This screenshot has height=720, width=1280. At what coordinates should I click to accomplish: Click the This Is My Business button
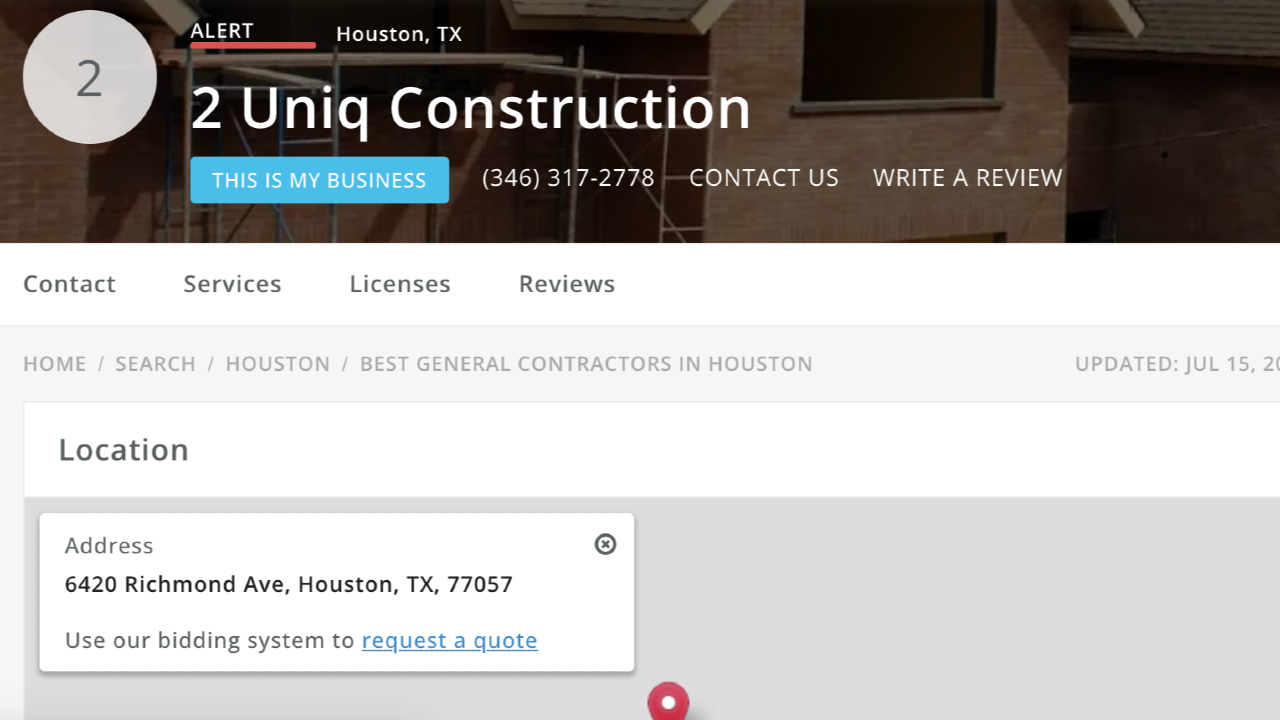point(320,180)
